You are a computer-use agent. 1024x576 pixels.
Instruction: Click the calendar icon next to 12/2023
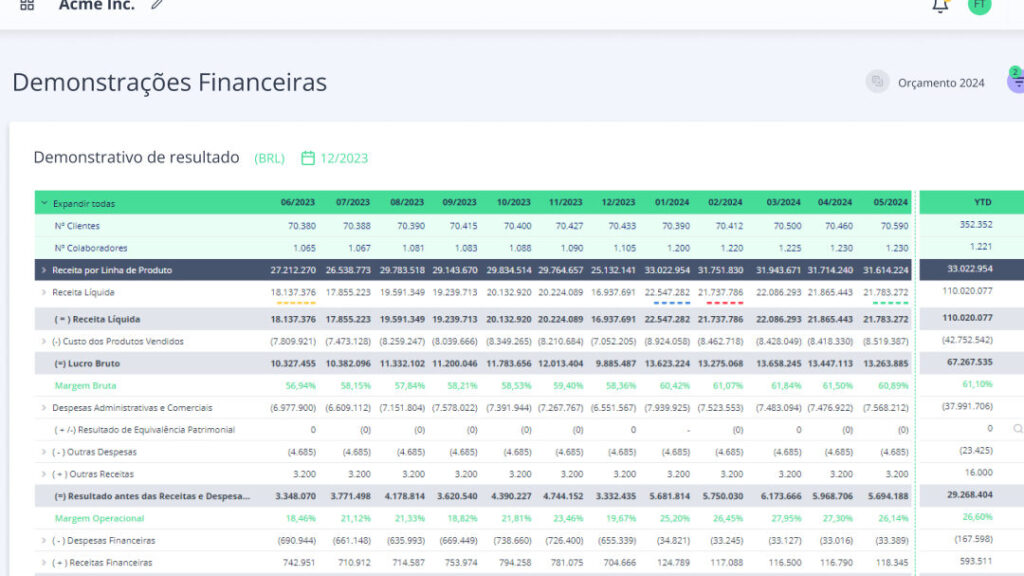[x=308, y=158]
